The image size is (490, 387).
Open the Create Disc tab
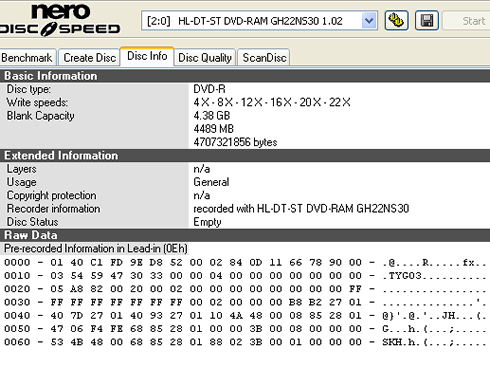(89, 58)
